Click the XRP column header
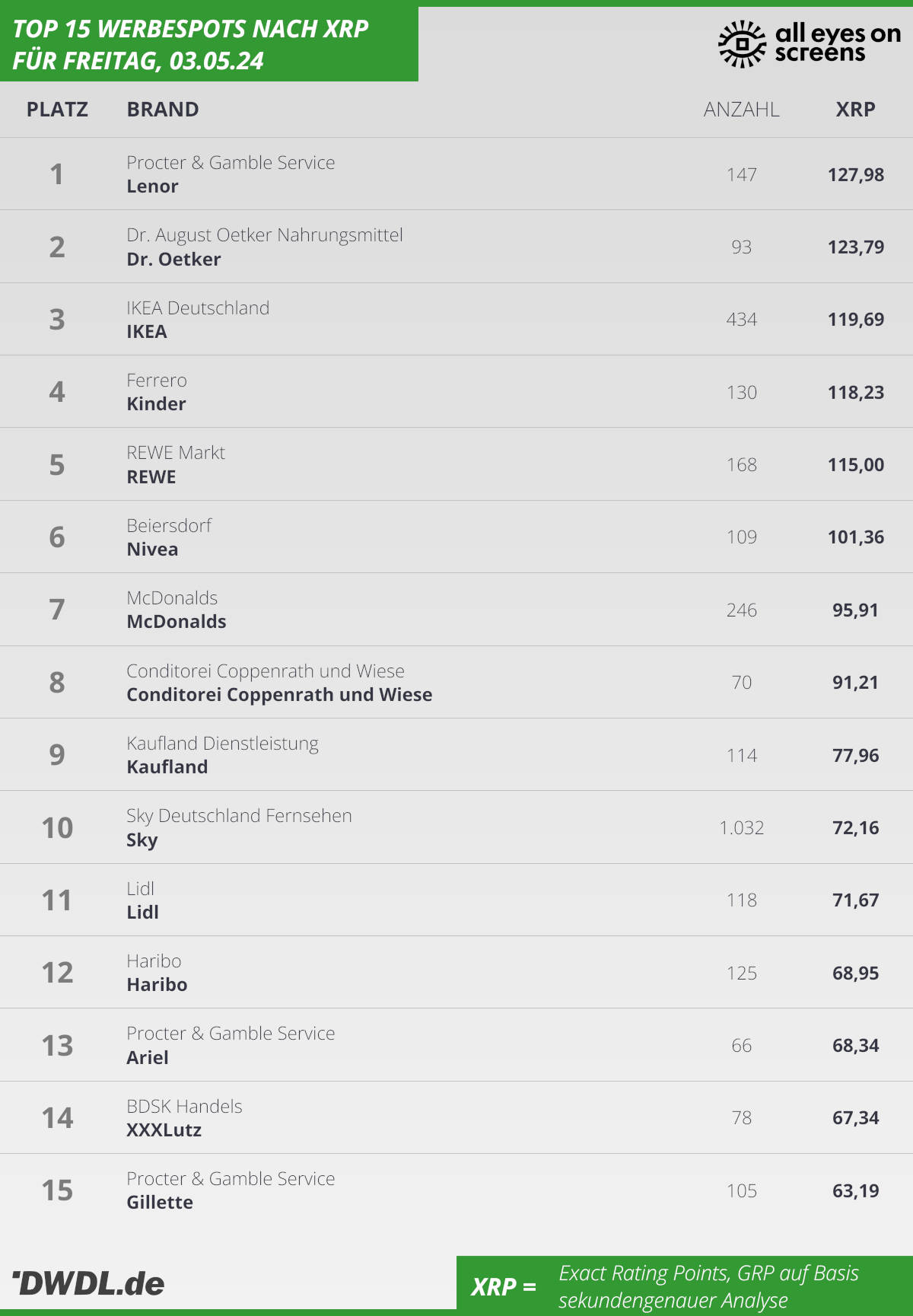Viewport: 913px width, 1316px height. [x=855, y=110]
